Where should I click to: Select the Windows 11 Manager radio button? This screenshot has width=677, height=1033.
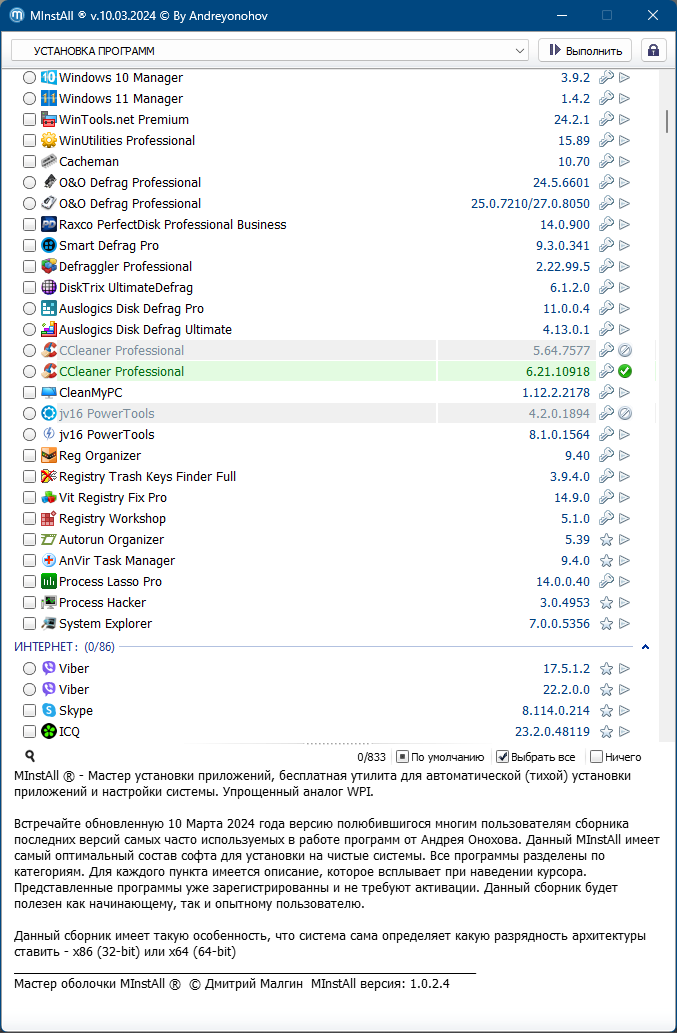(29, 99)
